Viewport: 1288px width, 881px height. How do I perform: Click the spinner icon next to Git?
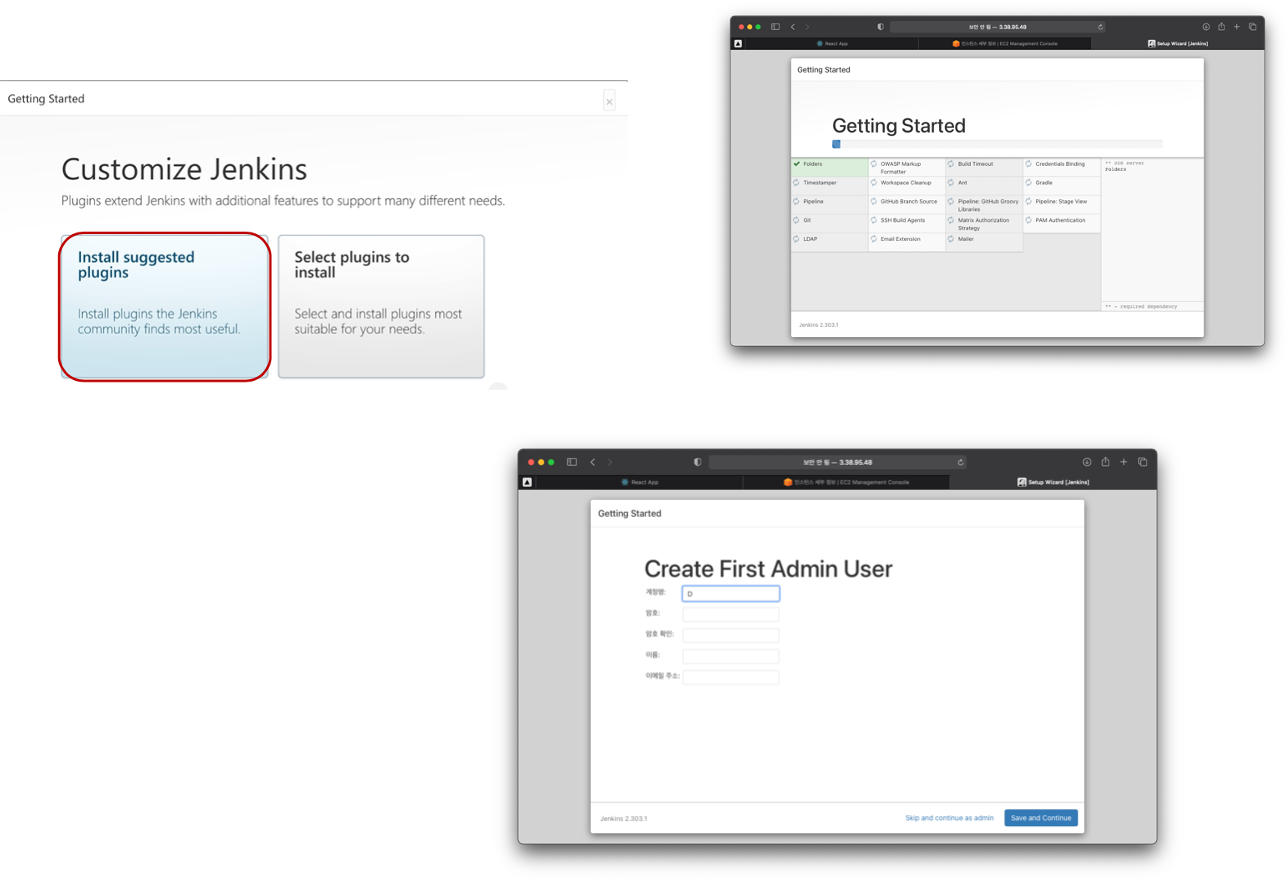tap(797, 220)
